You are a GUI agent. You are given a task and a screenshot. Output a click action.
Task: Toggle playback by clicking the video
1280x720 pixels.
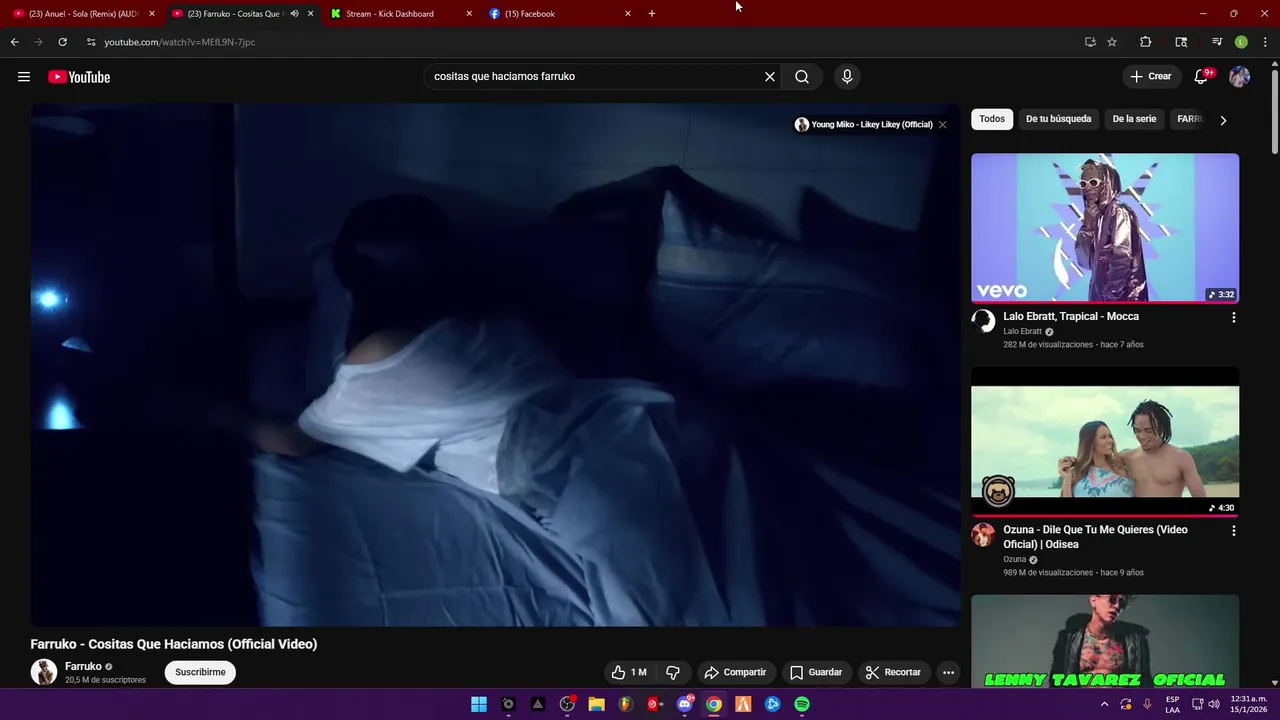point(495,365)
